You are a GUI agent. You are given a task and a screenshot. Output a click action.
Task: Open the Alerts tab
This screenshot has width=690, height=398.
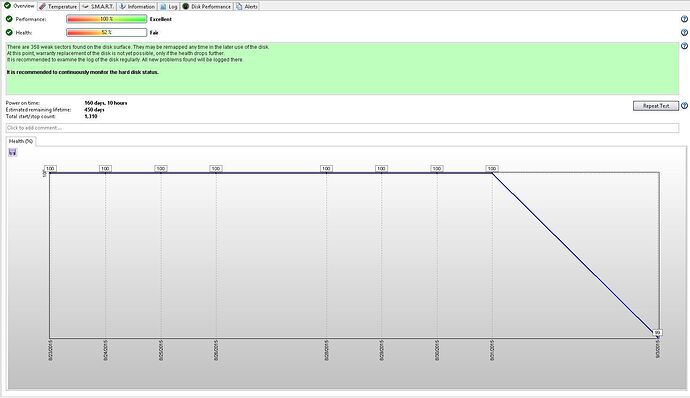247,7
